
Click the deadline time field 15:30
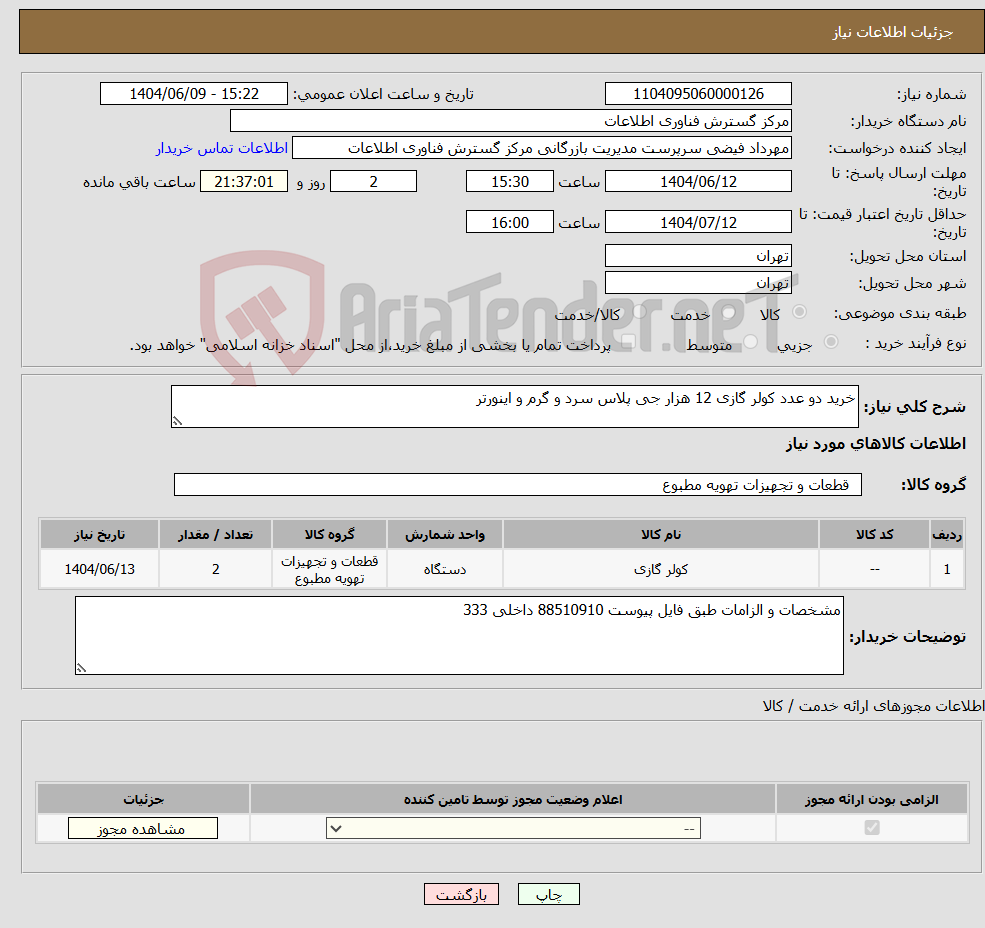point(509,182)
